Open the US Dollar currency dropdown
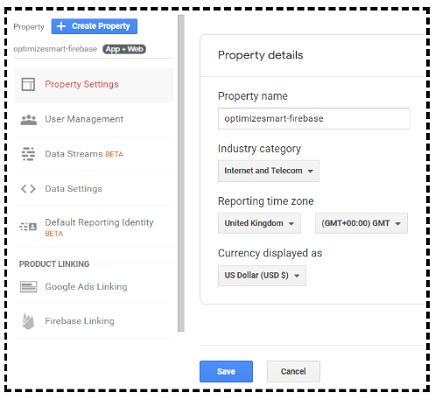435x400 pixels. [262, 276]
